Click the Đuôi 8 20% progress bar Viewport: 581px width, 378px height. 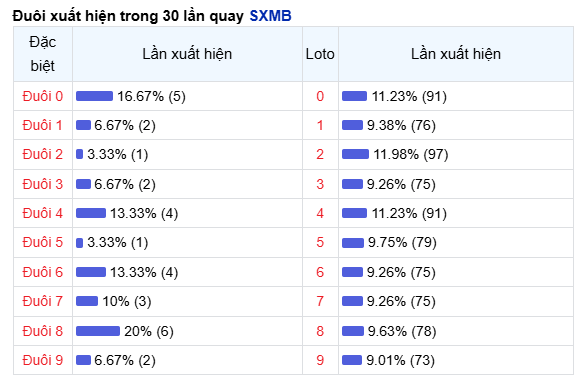[x=98, y=331]
